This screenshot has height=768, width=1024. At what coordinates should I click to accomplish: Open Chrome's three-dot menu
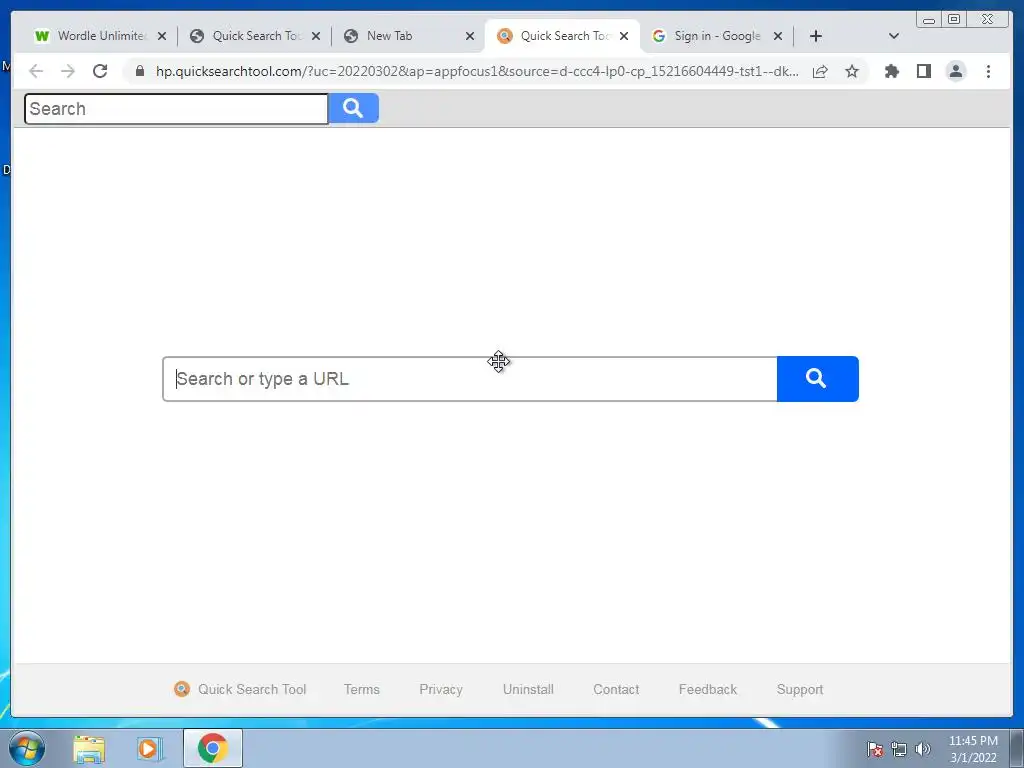[988, 71]
